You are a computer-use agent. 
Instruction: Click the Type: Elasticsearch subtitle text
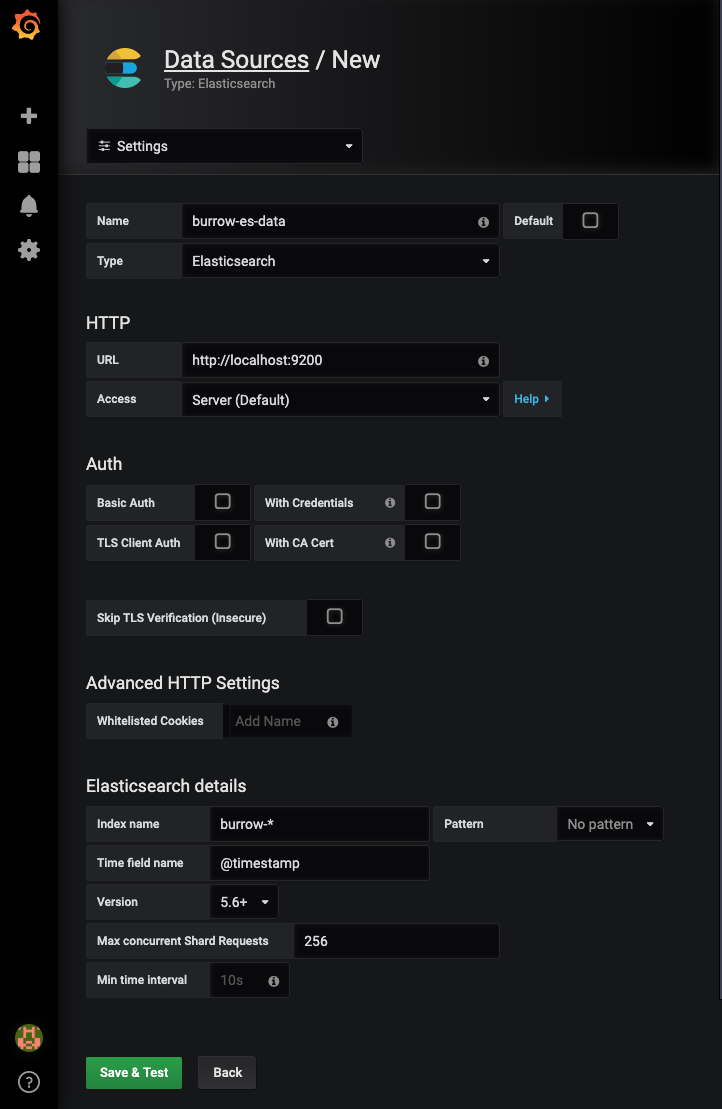click(x=219, y=83)
